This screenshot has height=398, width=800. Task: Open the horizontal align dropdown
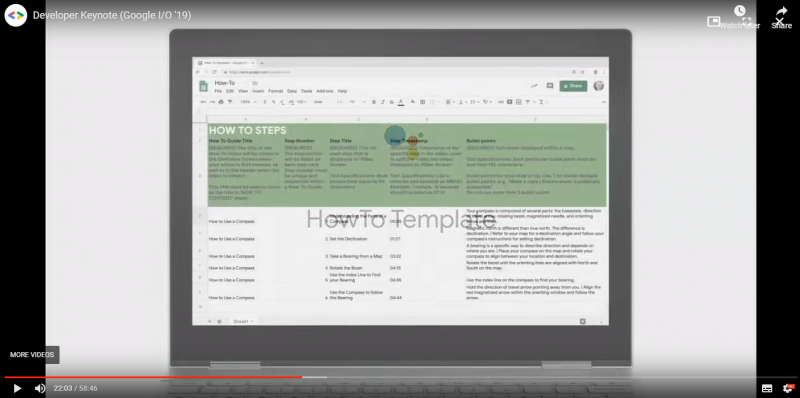[x=449, y=102]
